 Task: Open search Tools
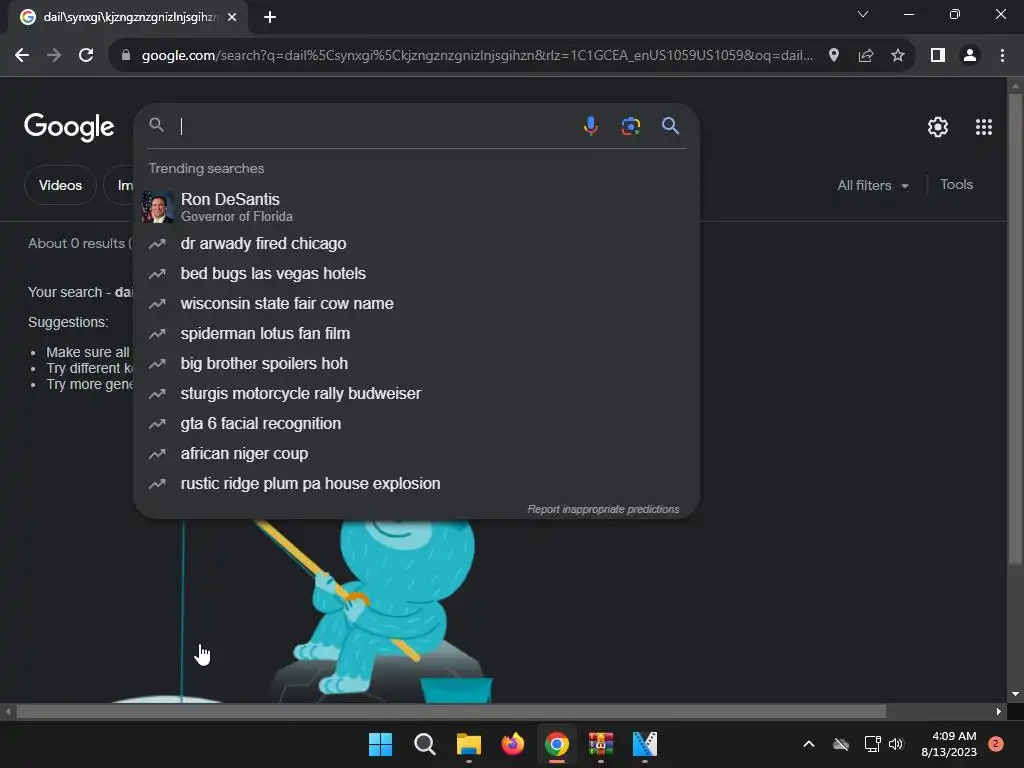956,185
